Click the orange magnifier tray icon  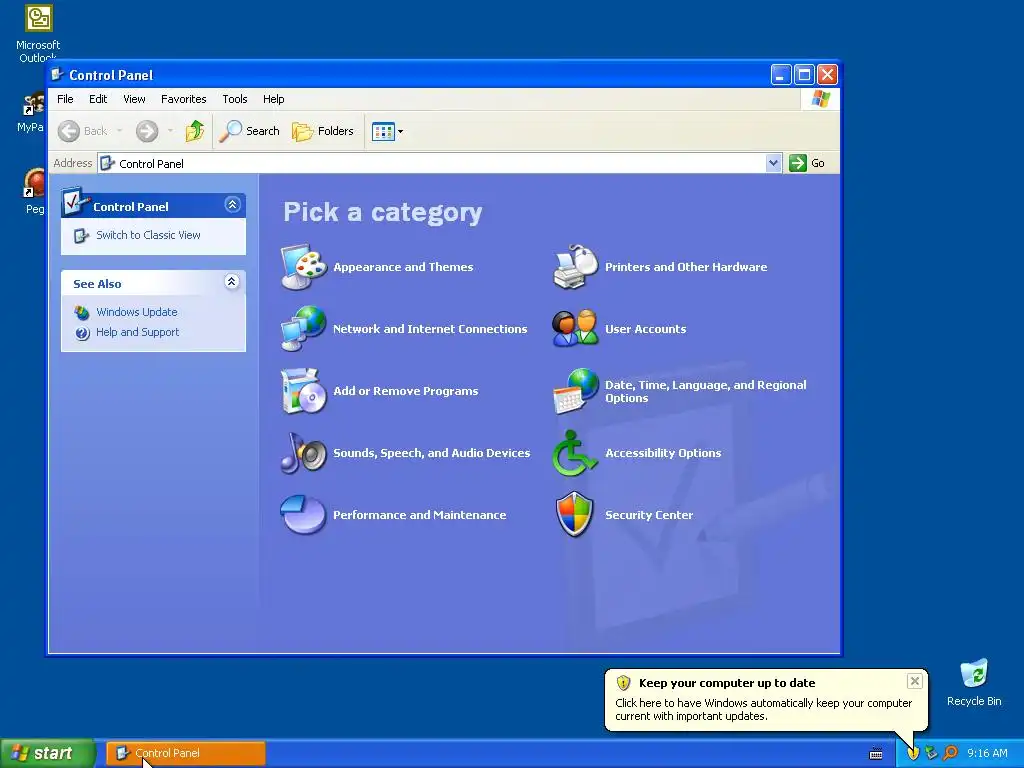pyautogui.click(x=950, y=753)
